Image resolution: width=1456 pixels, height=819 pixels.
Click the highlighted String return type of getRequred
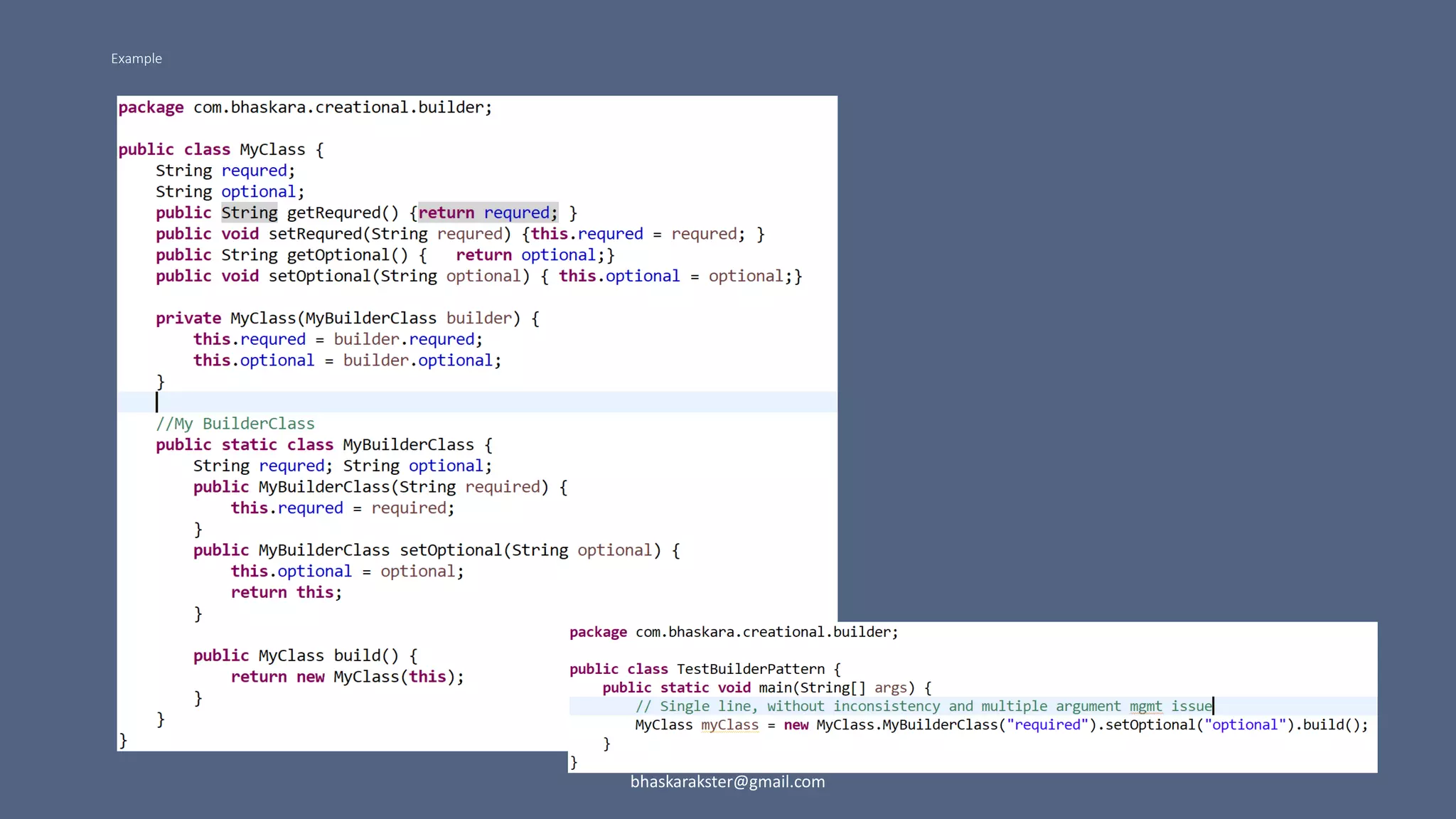pyautogui.click(x=249, y=213)
